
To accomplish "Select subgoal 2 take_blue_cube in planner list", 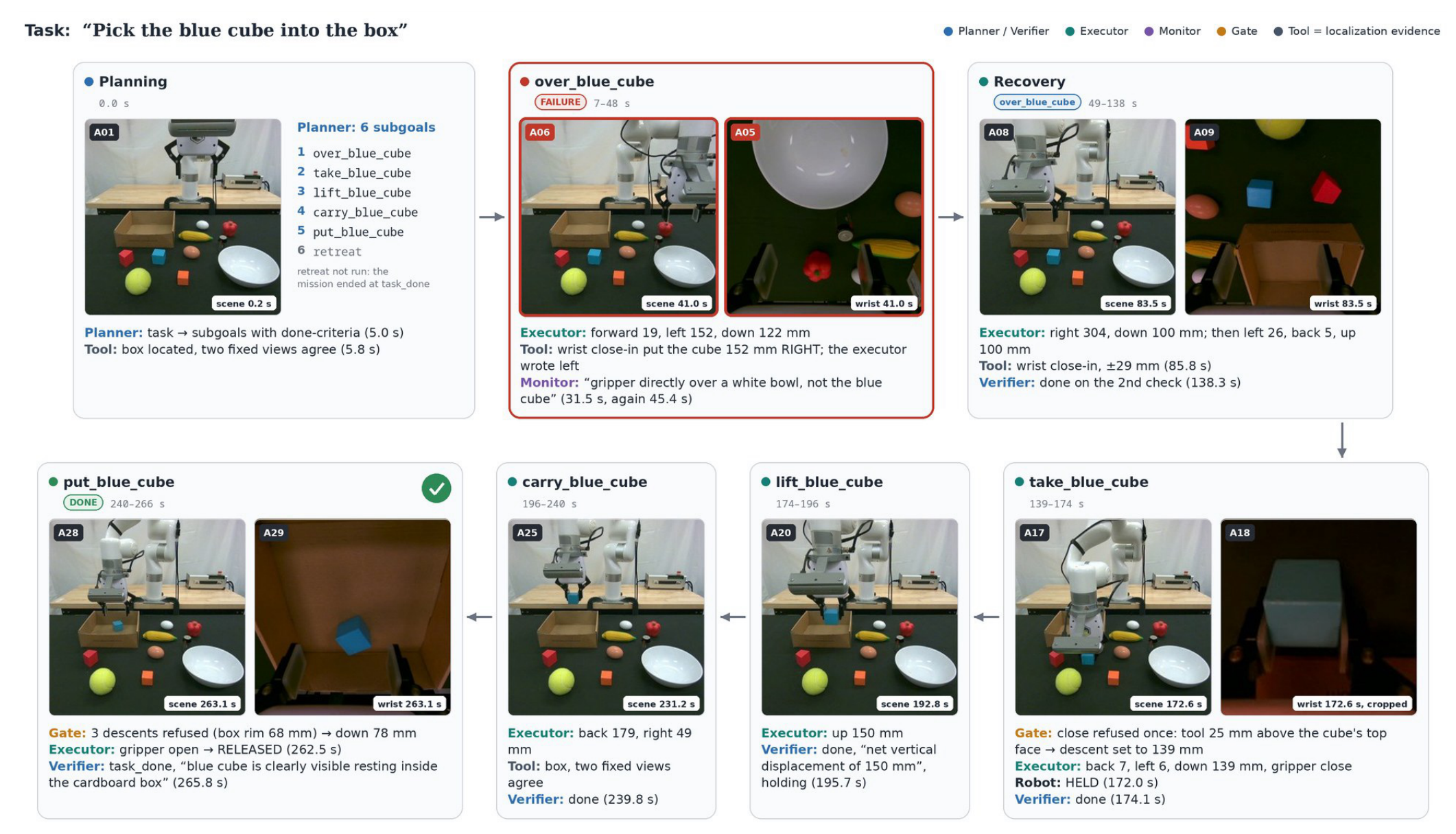I will pyautogui.click(x=354, y=173).
